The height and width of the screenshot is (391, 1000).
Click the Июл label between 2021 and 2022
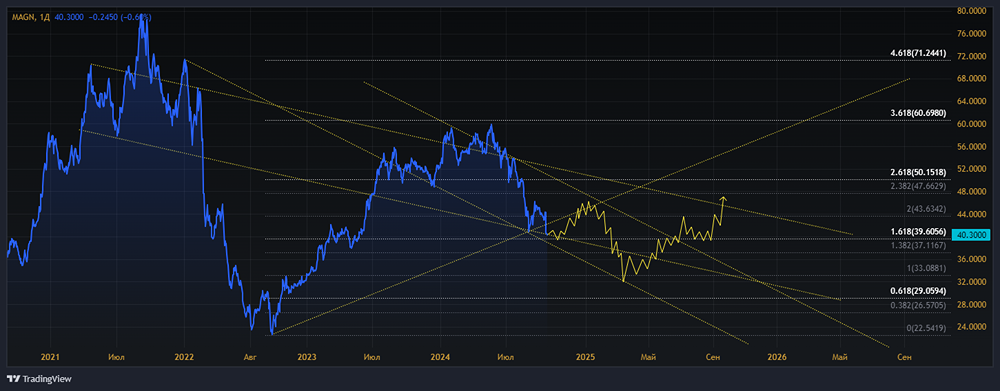pyautogui.click(x=116, y=357)
